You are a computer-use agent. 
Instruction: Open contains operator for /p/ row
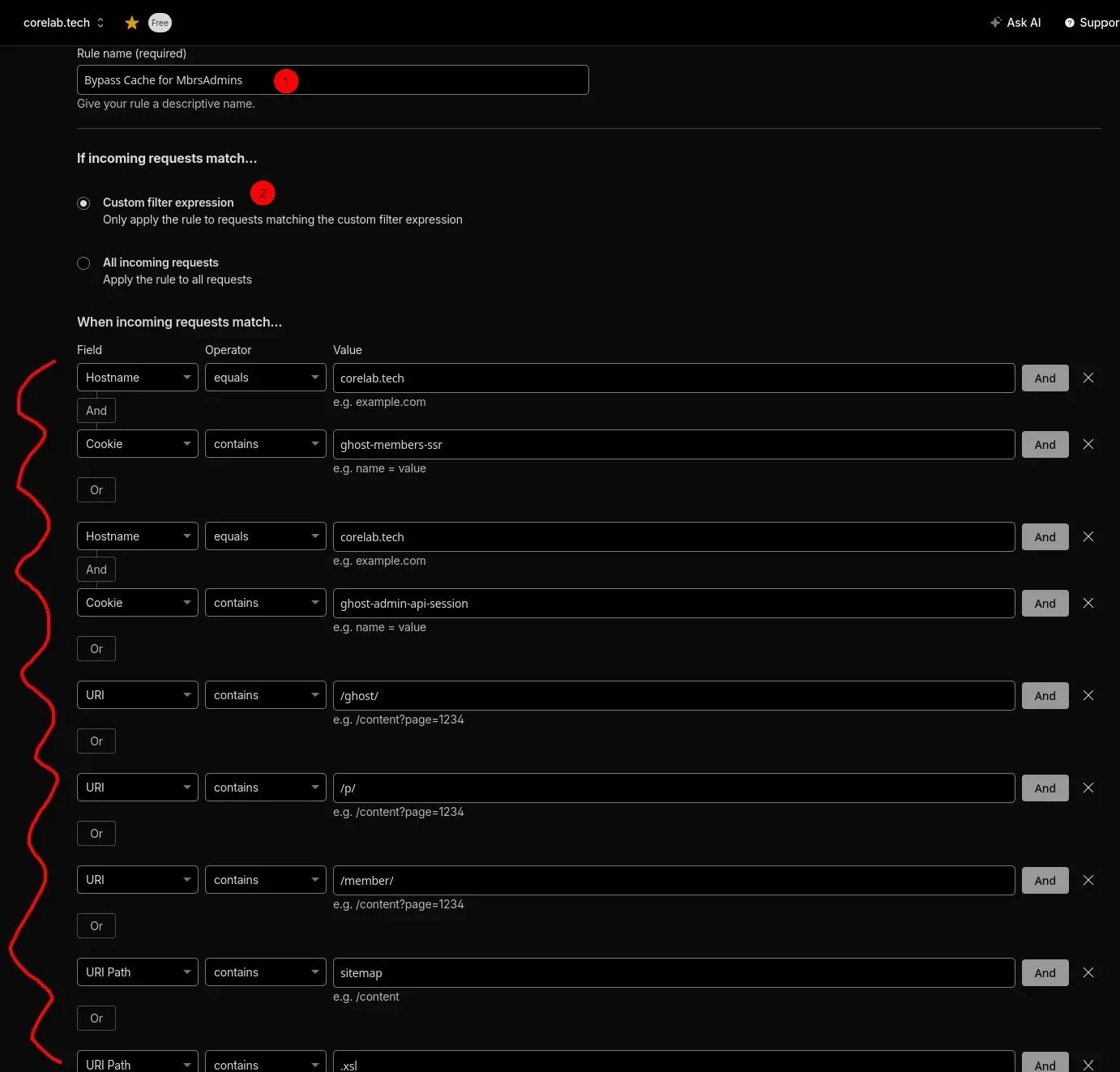coord(266,788)
